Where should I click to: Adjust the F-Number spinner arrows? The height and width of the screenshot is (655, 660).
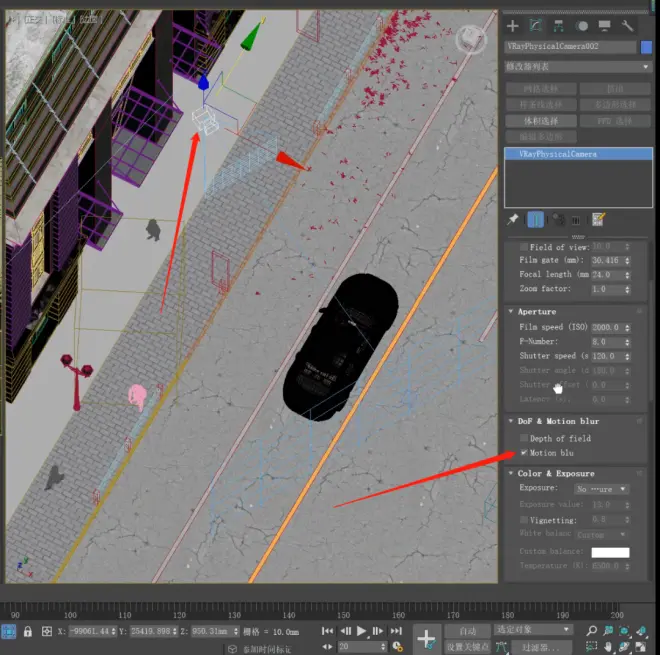pos(627,342)
